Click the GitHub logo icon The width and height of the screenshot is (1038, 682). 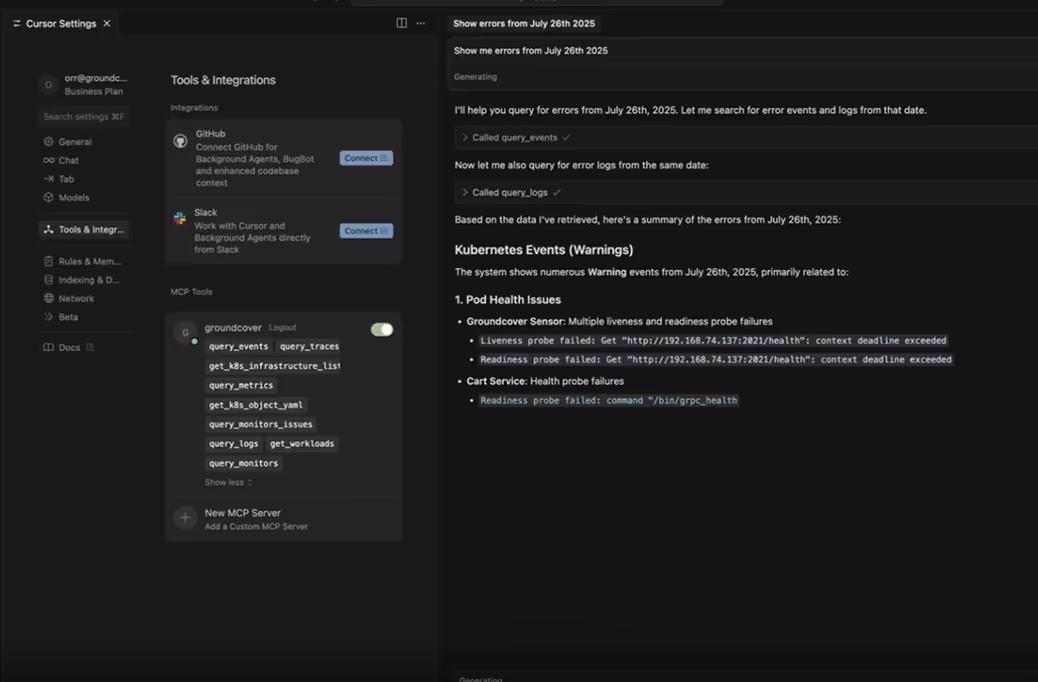coord(180,141)
